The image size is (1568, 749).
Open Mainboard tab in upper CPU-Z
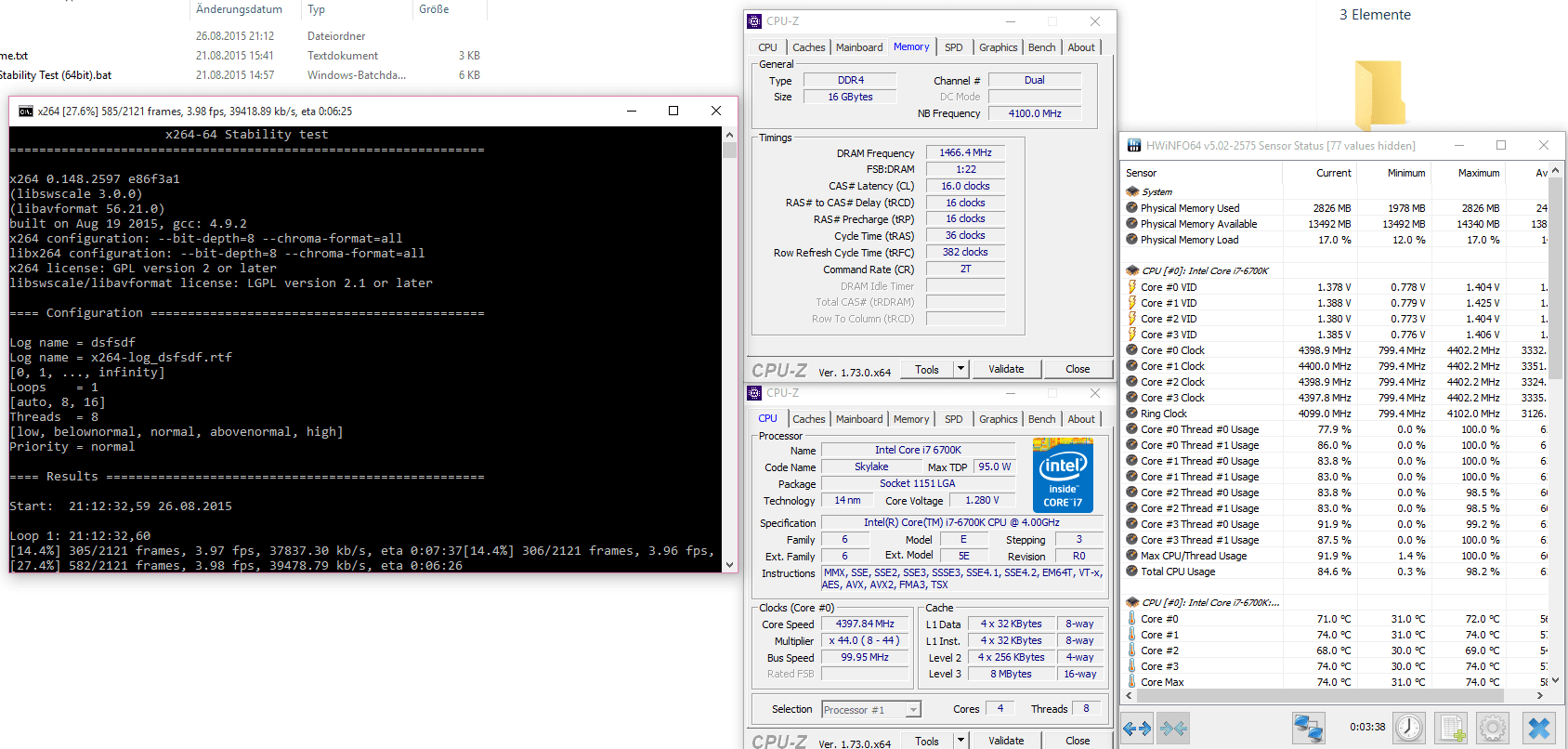pos(859,47)
